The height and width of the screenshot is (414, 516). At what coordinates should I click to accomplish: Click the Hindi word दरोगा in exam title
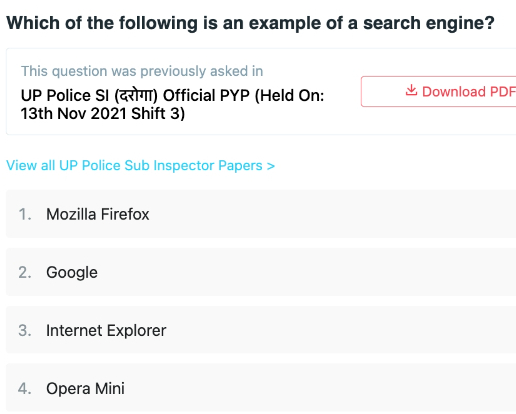(x=136, y=96)
